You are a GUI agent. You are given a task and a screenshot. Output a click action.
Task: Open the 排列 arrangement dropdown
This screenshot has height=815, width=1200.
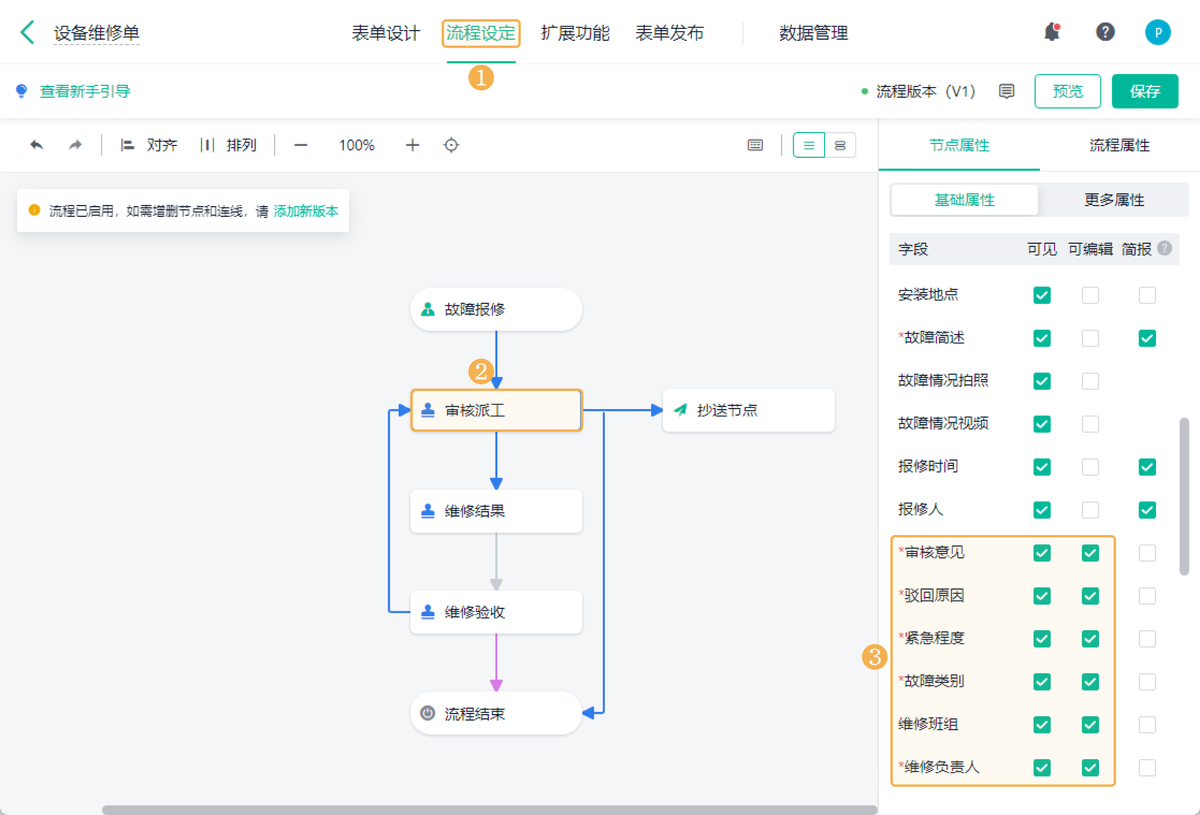click(x=228, y=145)
